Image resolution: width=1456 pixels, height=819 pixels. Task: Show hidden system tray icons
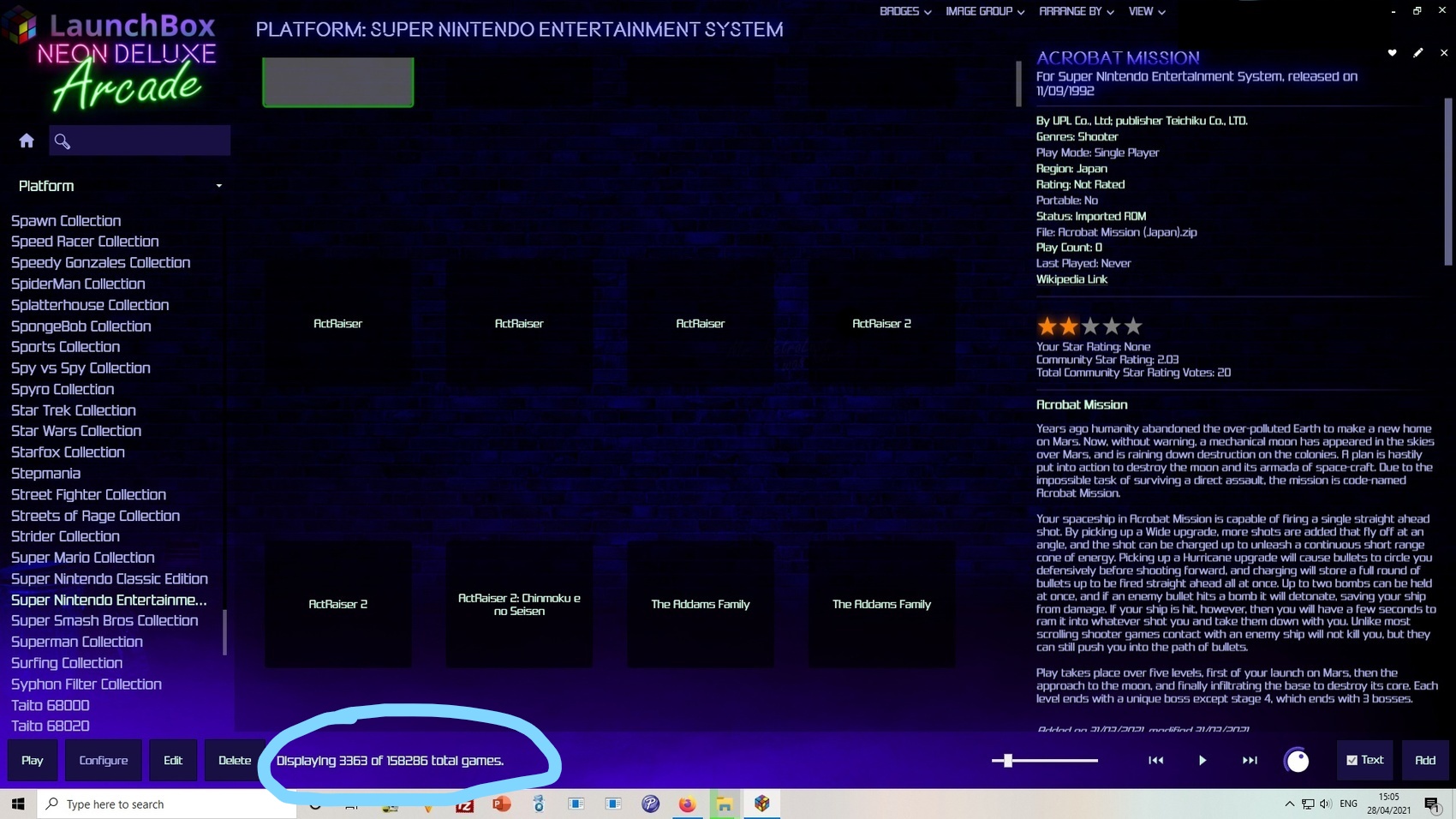pos(1289,804)
